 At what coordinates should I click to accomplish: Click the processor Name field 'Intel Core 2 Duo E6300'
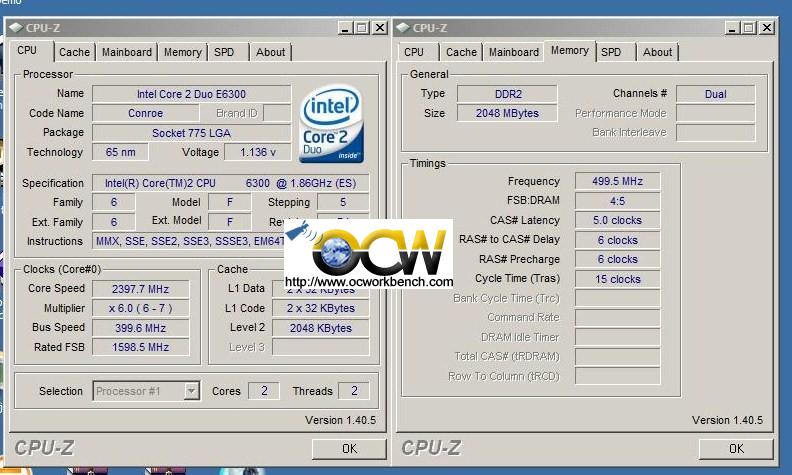[x=191, y=94]
